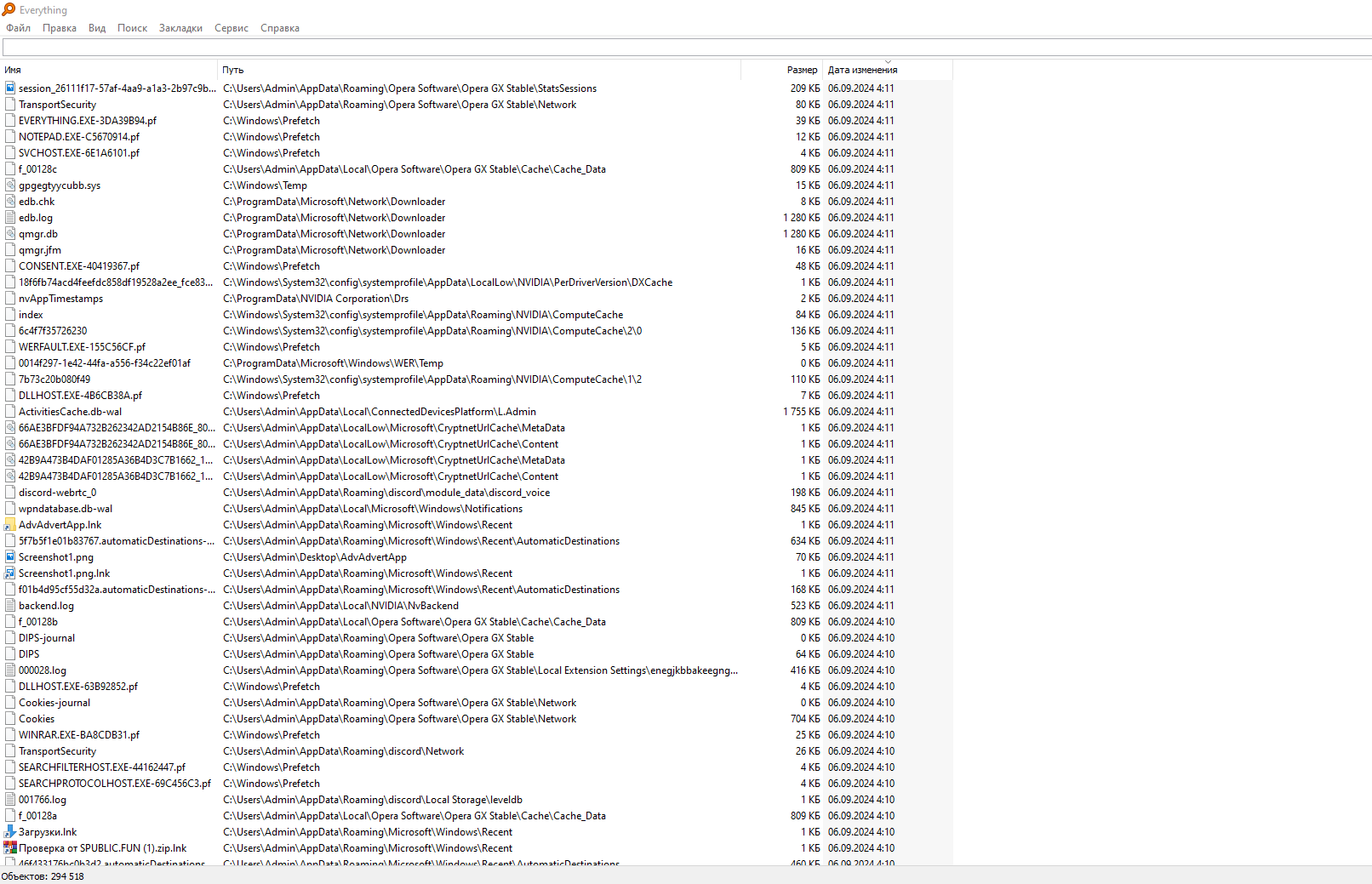Screen dimensions: 1372x884
Task: Sort by the Размер column header
Action: [780, 70]
